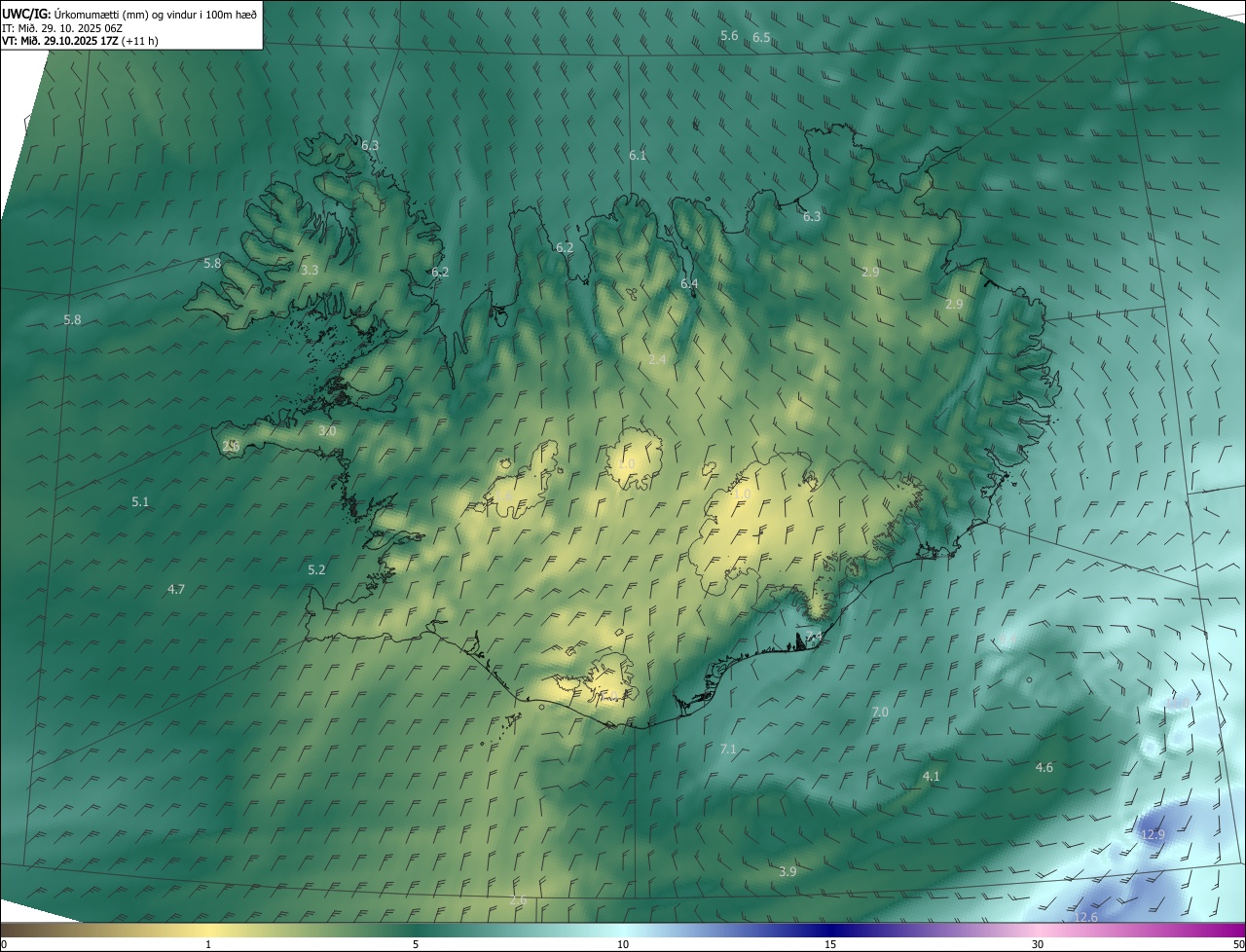Click the map value "4.6"
Viewport: 1246px width, 952px height.
1044,767
